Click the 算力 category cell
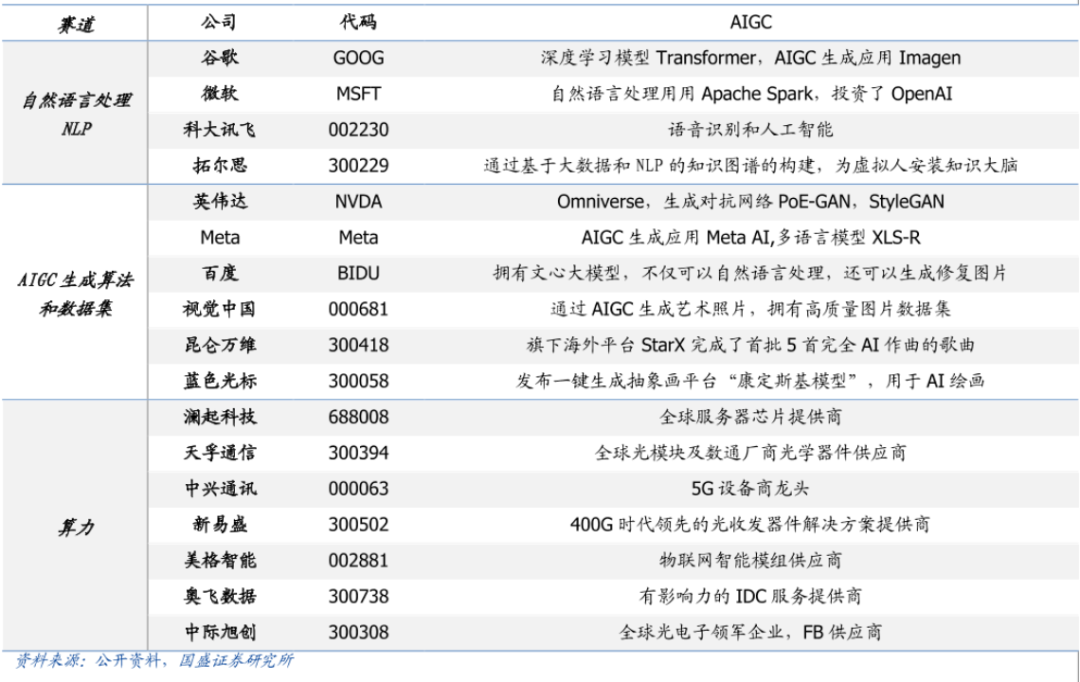This screenshot has width=1080, height=682. coord(76,526)
